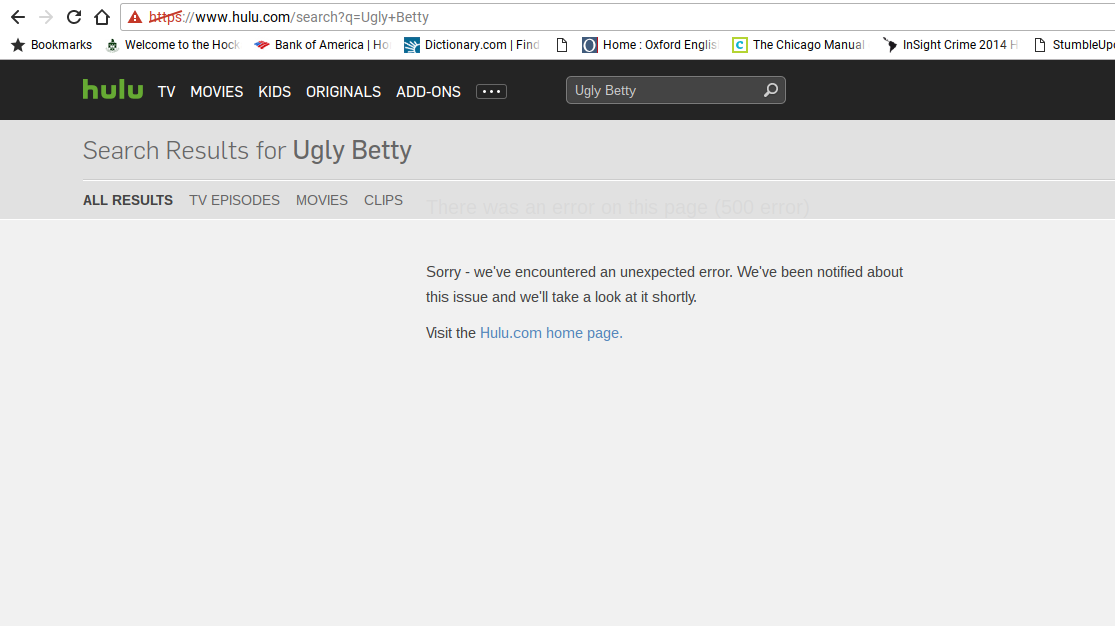
Task: Open InSight Crime 2014 bookmark
Action: (950, 45)
